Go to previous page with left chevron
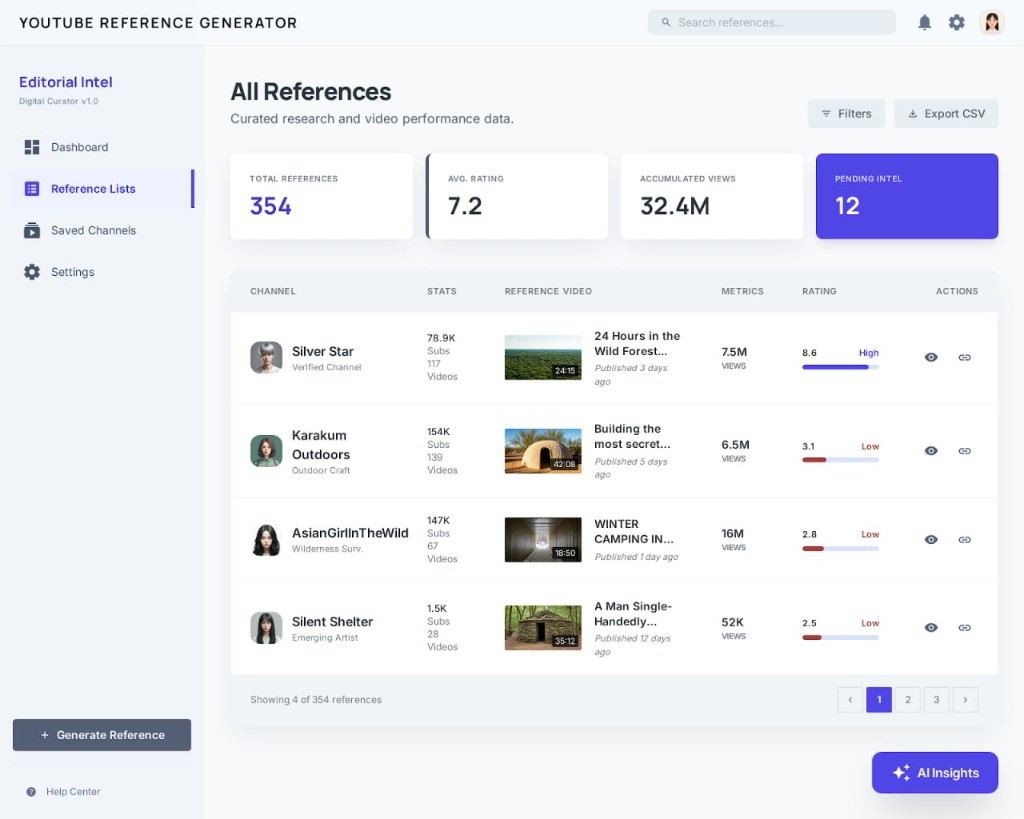Screen dimensions: 1024x819 pyautogui.click(x=850, y=700)
